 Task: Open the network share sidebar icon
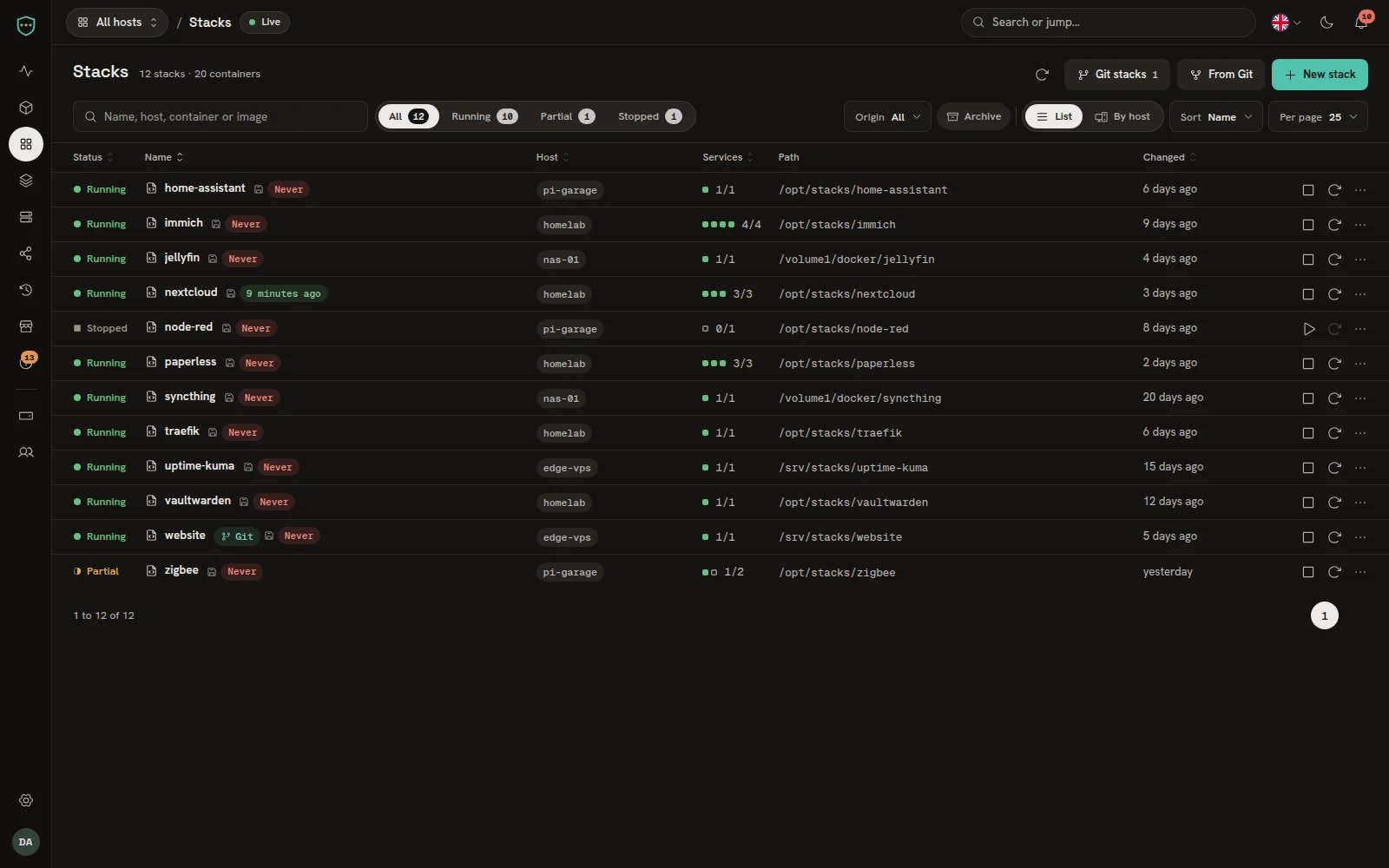[x=26, y=253]
